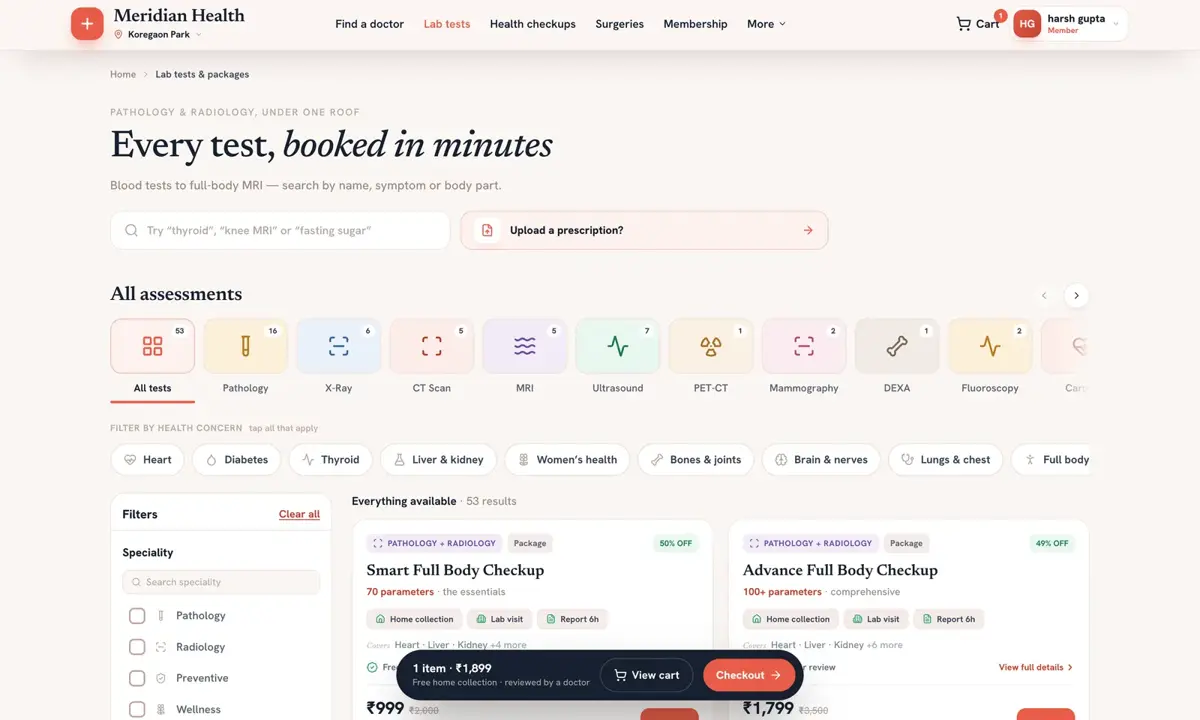Toggle the Bones & joints filter chip

pos(696,460)
